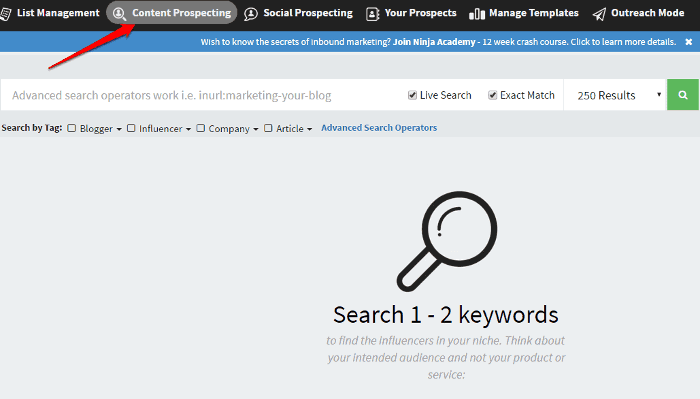The height and width of the screenshot is (399, 700).
Task: Click the 'Search 1 - 2 keywords' heading
Action: [x=446, y=315]
